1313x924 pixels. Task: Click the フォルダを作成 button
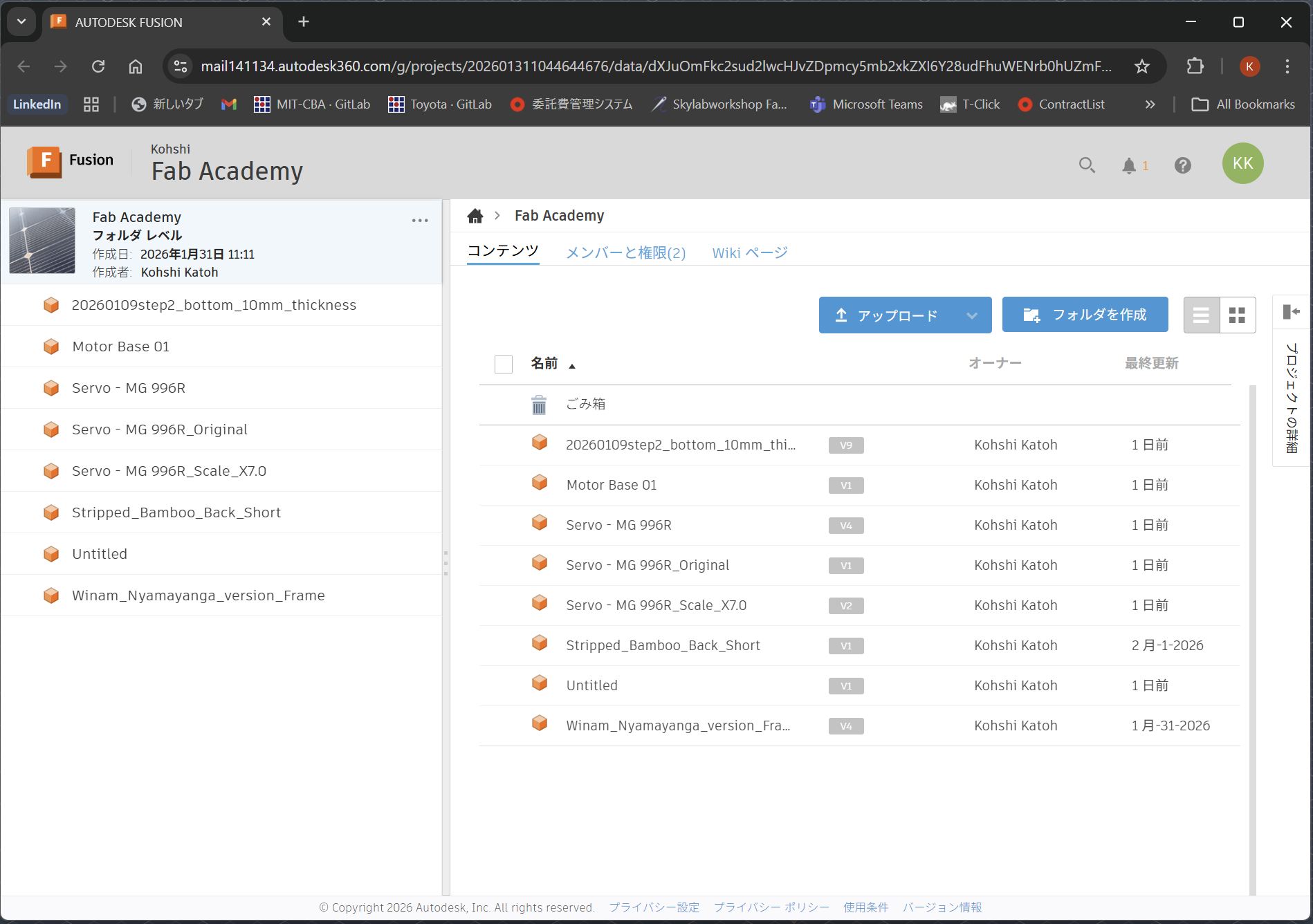coord(1085,315)
